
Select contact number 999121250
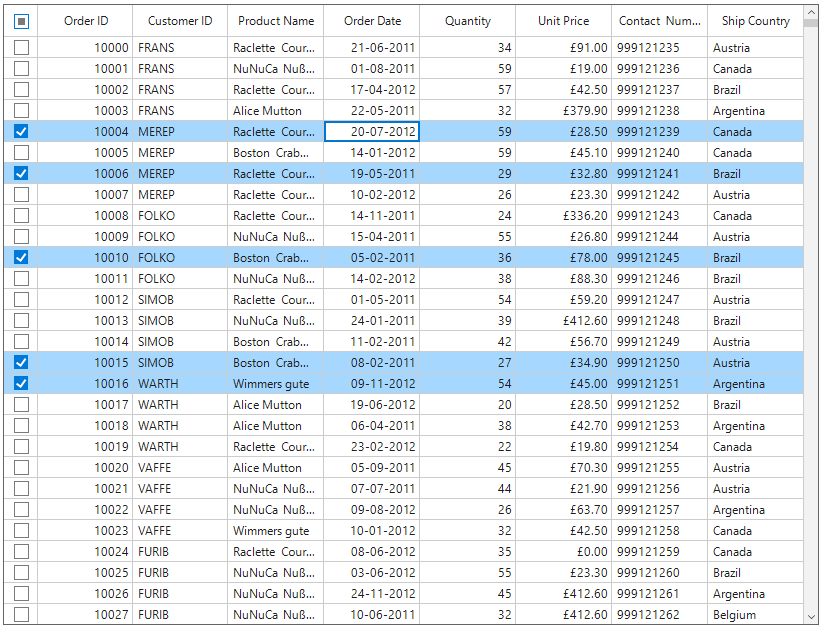(x=660, y=363)
